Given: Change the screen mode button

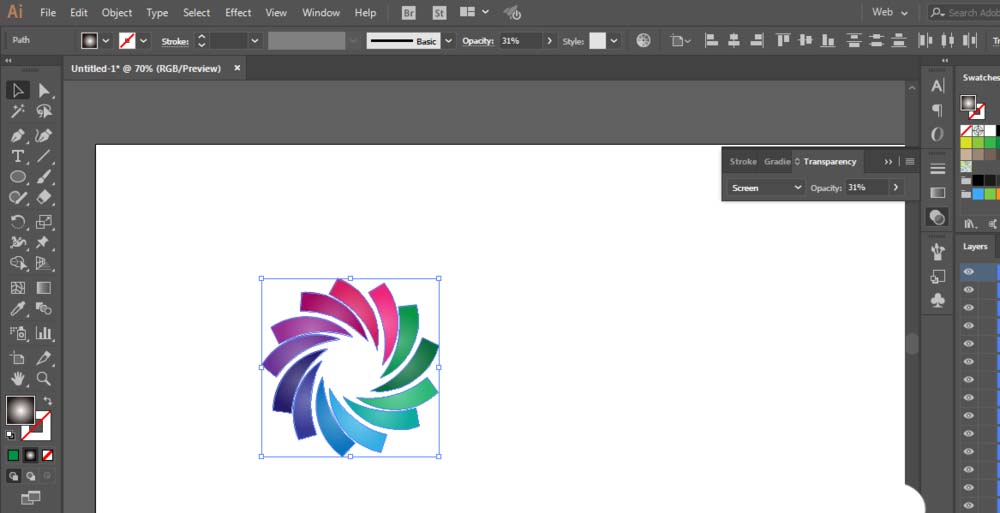Looking at the screenshot, I should click(30, 497).
